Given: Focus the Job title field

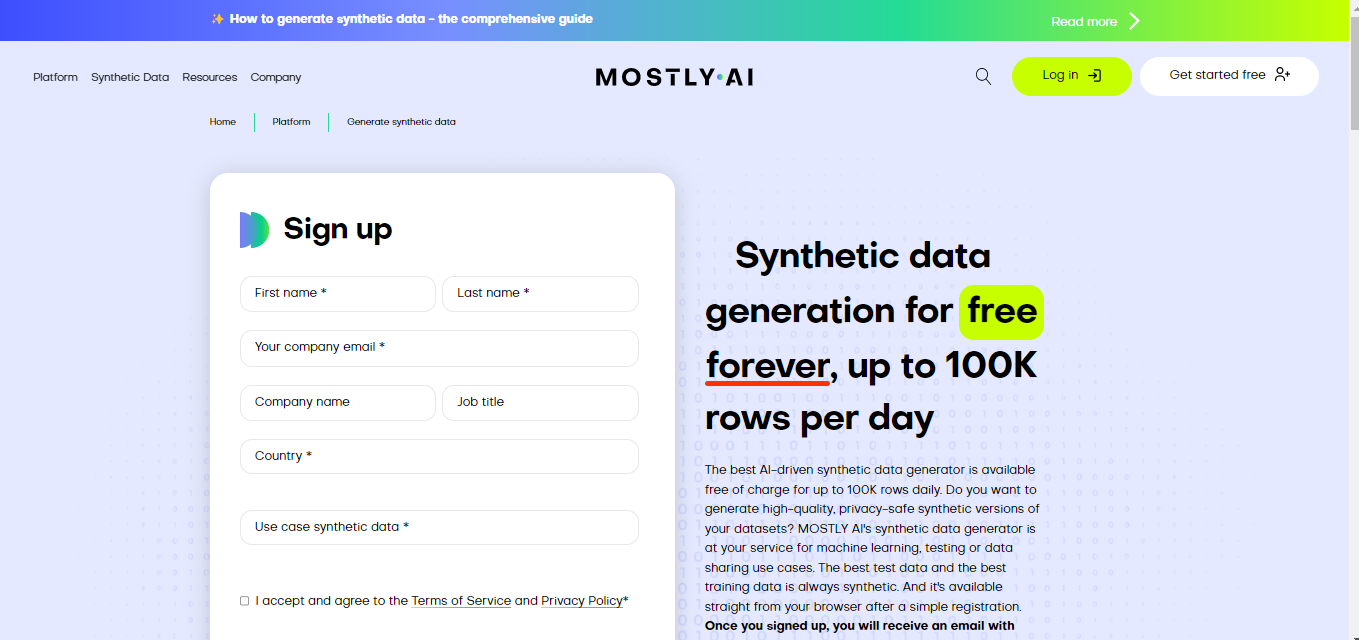Looking at the screenshot, I should point(540,403).
